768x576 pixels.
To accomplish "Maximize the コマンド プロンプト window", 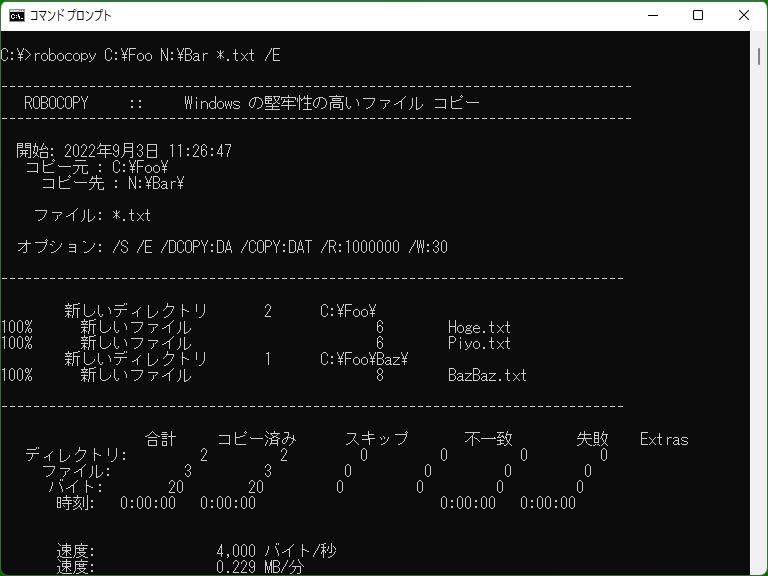I will (x=698, y=15).
